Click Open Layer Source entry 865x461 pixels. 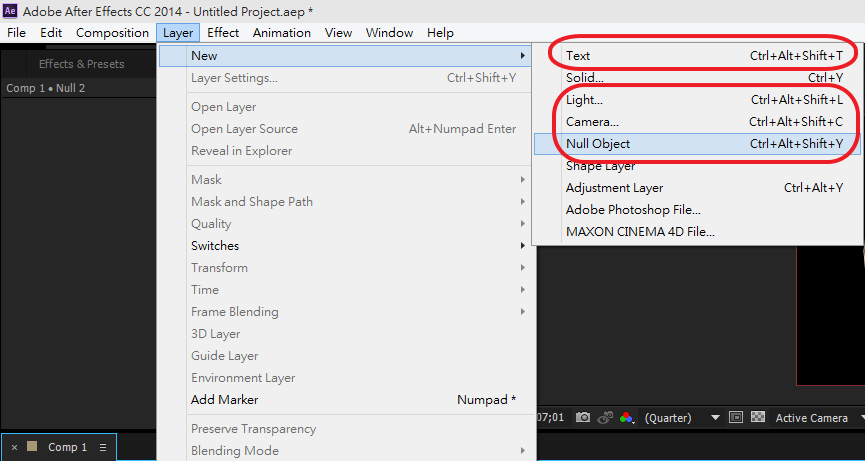345,129
